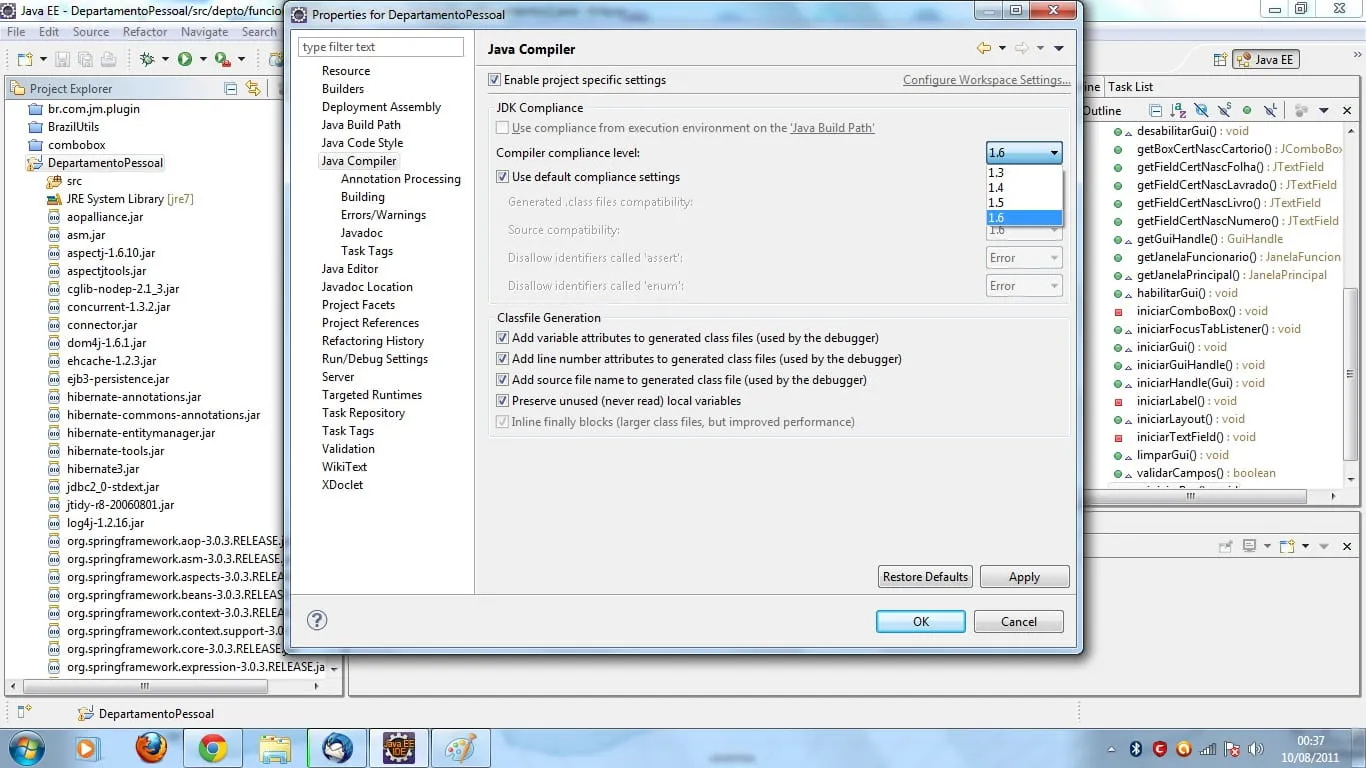The height and width of the screenshot is (768, 1366).
Task: Open the File menu
Action: click(16, 32)
